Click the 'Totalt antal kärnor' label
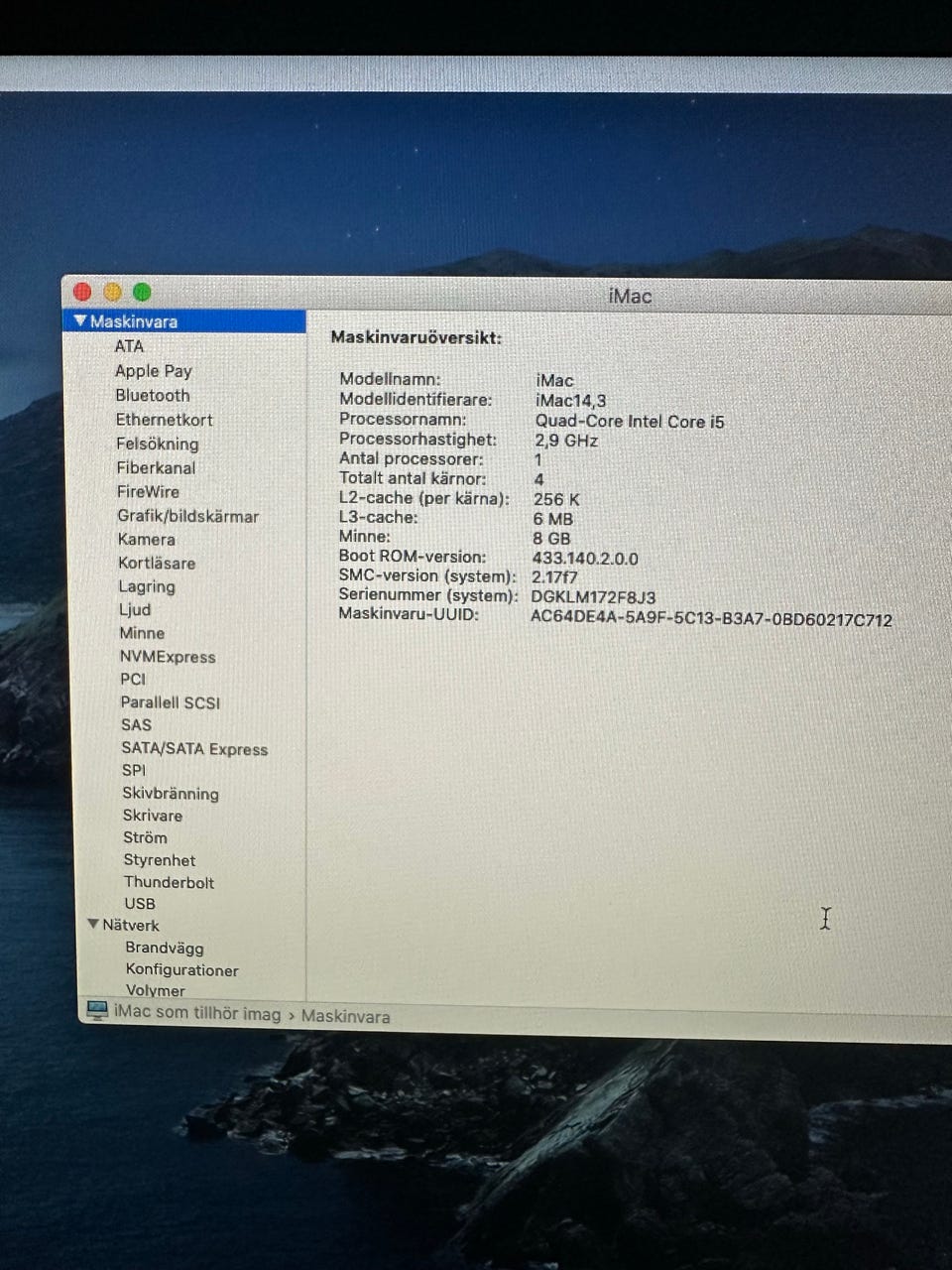The height and width of the screenshot is (1270, 952). (413, 478)
